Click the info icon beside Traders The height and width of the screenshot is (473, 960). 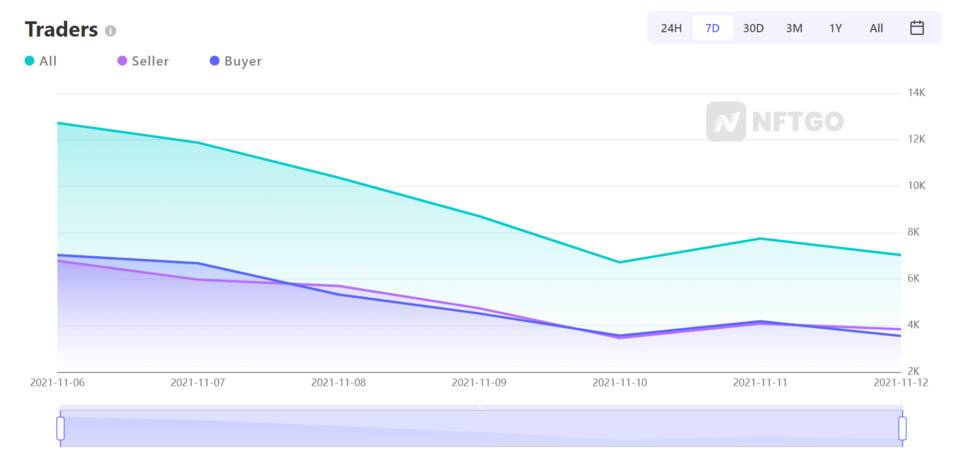click(110, 31)
